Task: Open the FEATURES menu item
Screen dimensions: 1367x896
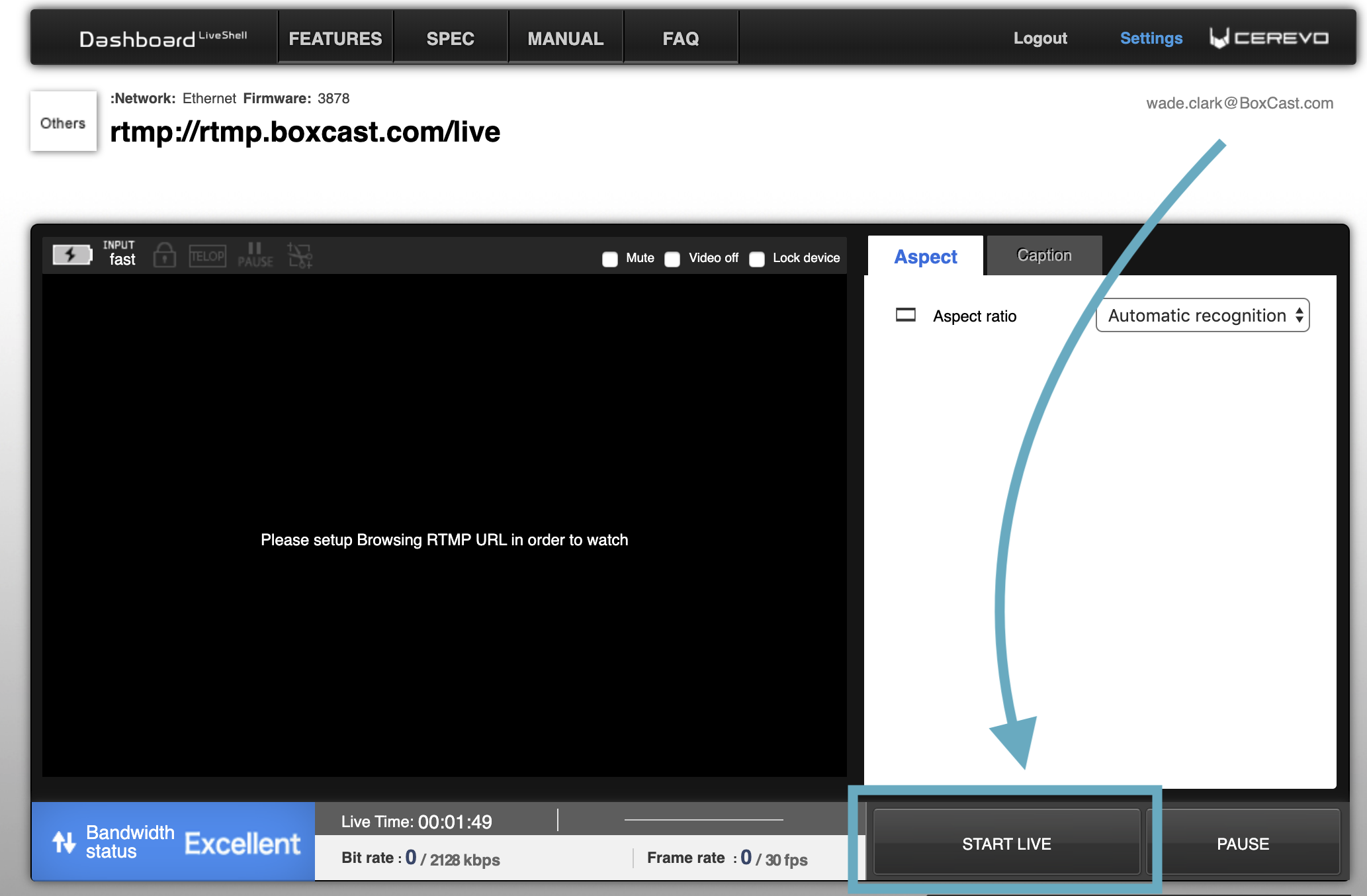Action: [335, 38]
